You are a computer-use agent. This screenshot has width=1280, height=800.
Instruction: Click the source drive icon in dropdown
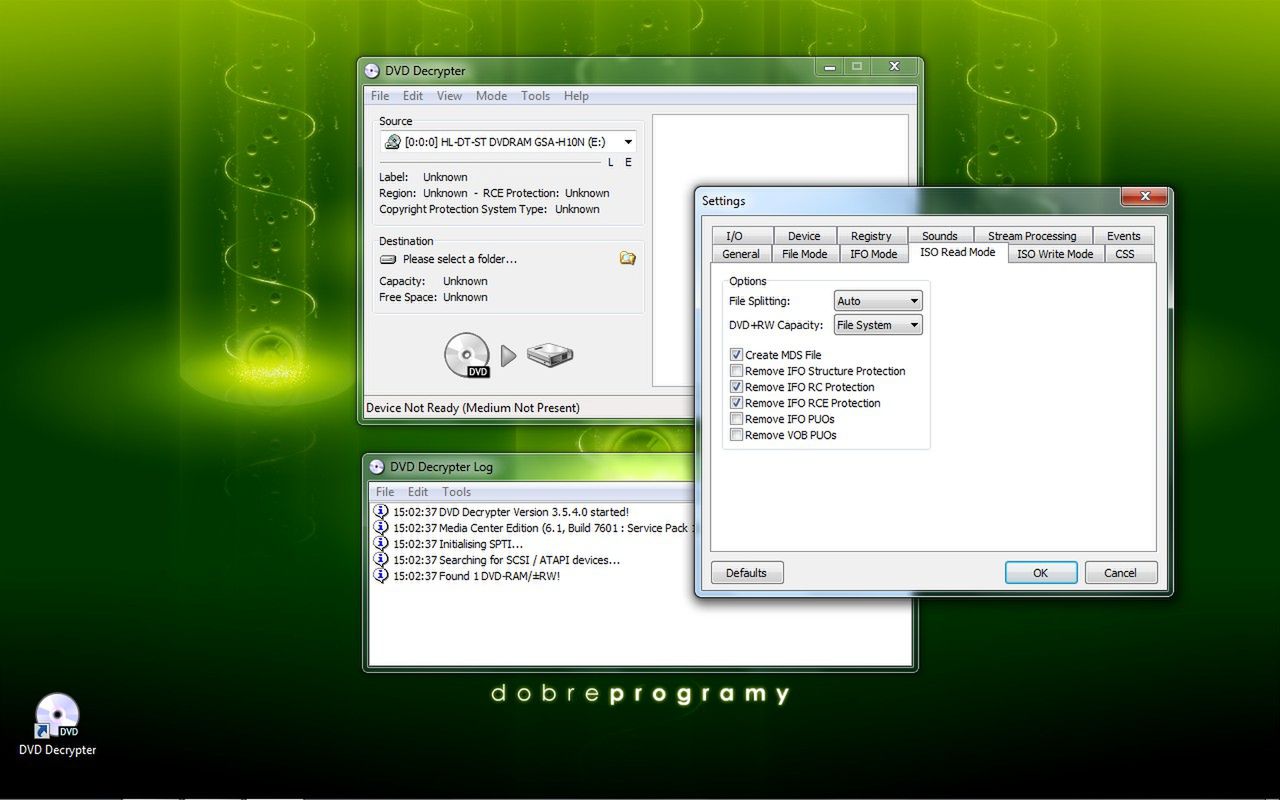point(393,142)
